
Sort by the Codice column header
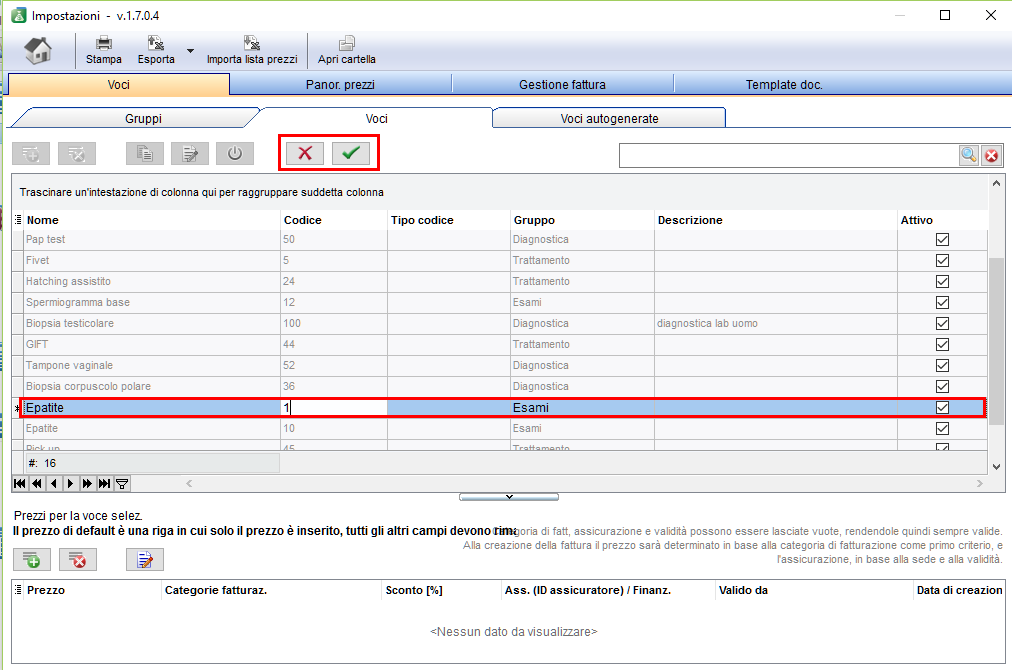(334, 220)
